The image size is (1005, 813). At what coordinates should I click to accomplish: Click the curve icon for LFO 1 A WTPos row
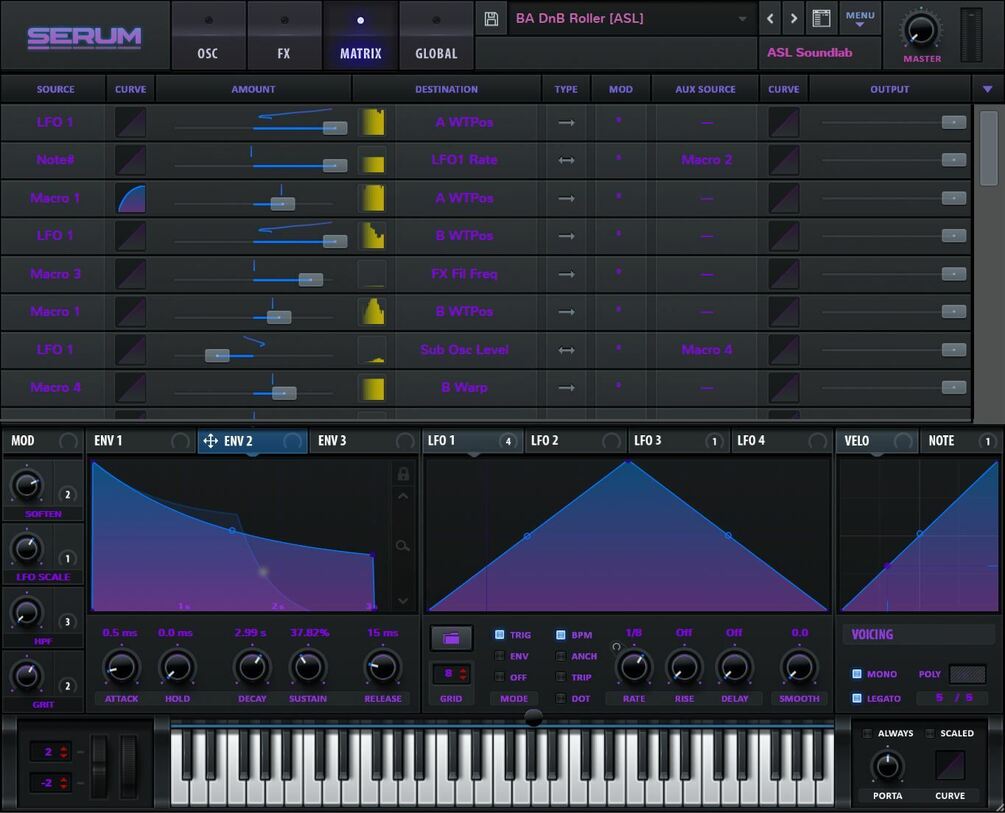[131, 122]
